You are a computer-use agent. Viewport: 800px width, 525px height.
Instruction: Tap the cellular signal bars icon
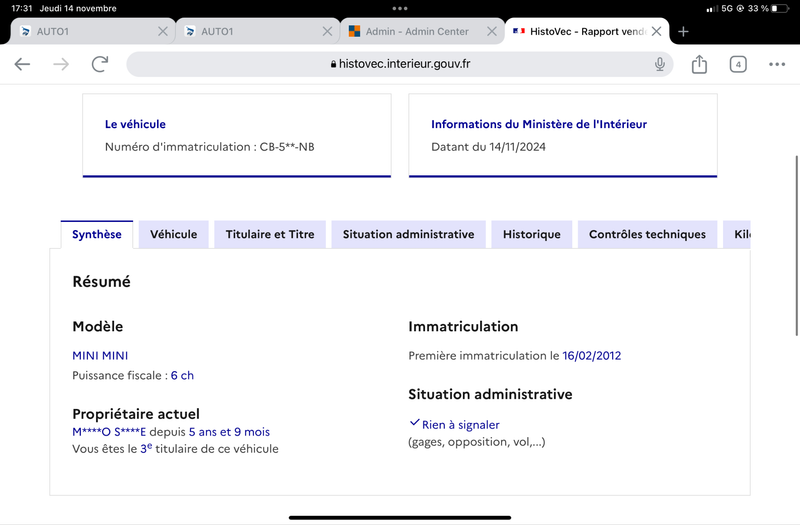712,9
